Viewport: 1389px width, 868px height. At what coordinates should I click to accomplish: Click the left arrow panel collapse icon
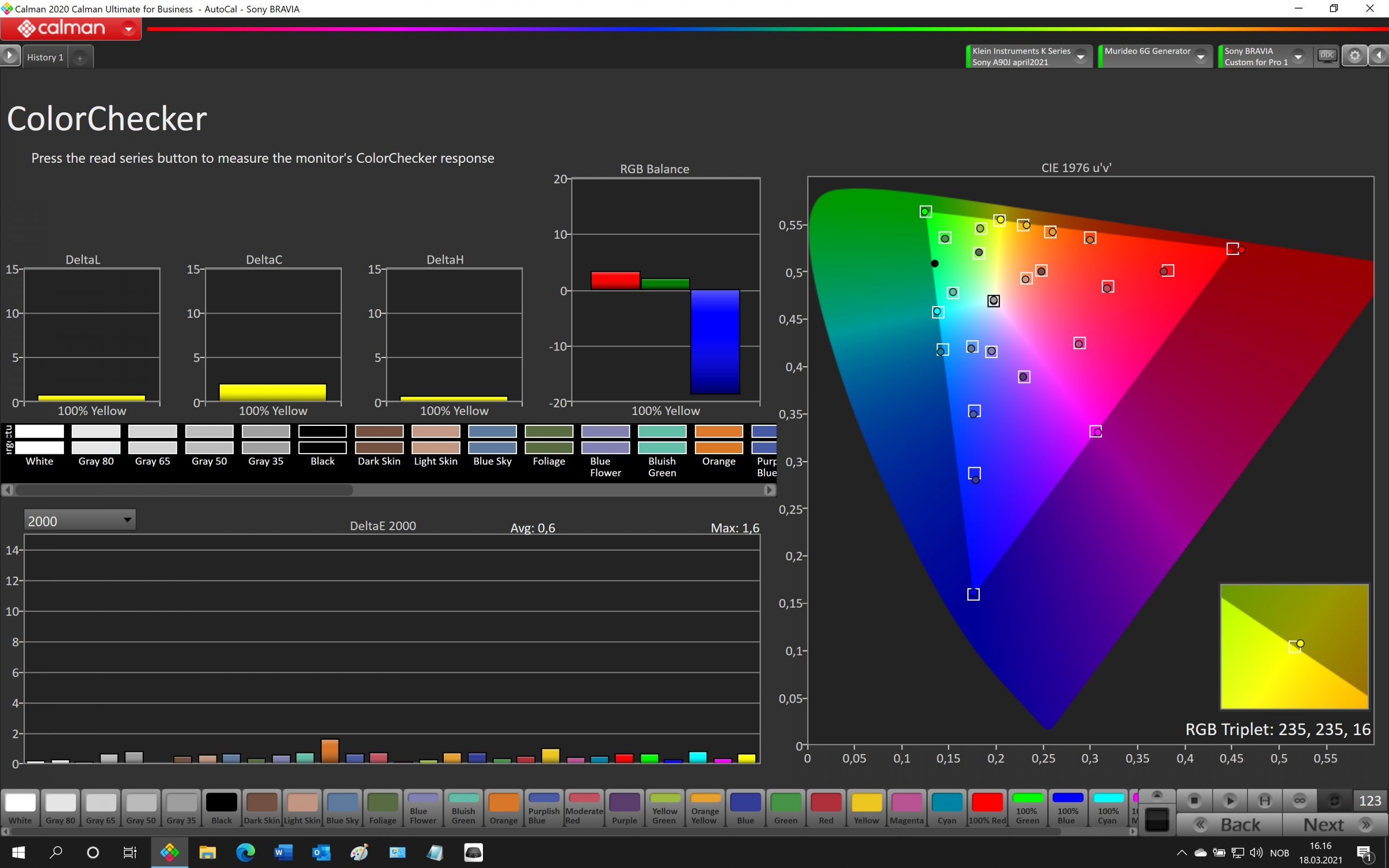pos(1379,56)
